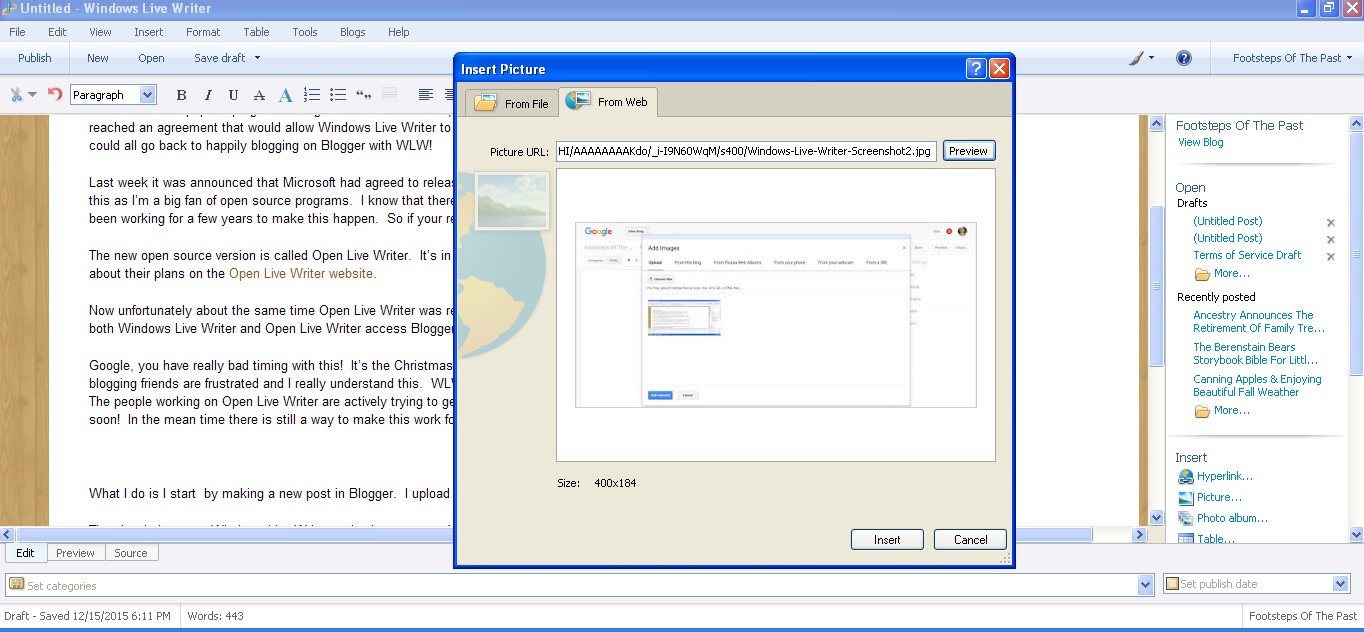Click the Picture URL input field
1364x632 pixels.
pyautogui.click(x=746, y=151)
